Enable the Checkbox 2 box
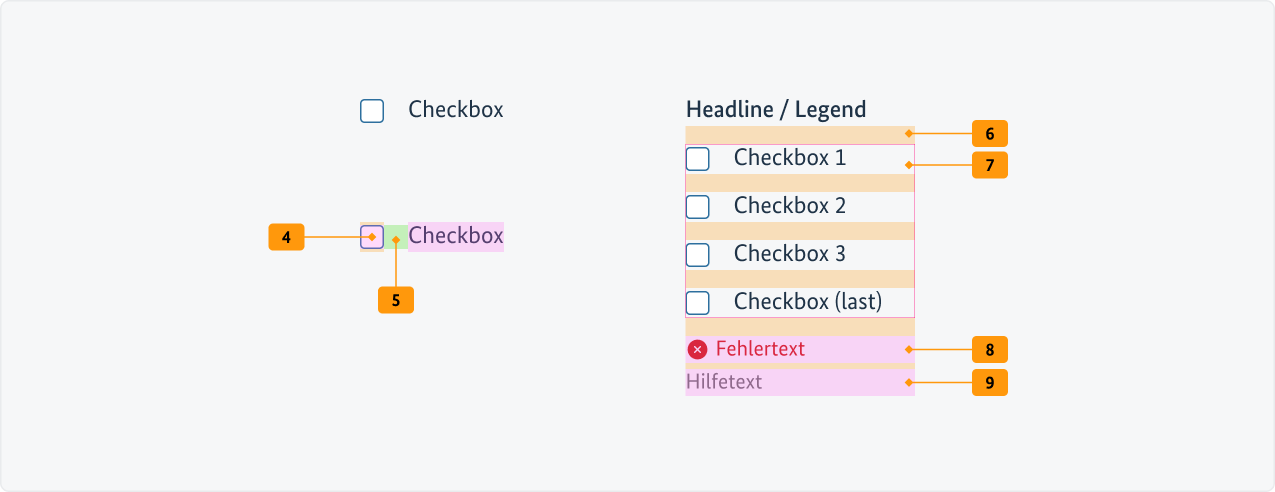Image resolution: width=1275 pixels, height=492 pixels. point(698,206)
